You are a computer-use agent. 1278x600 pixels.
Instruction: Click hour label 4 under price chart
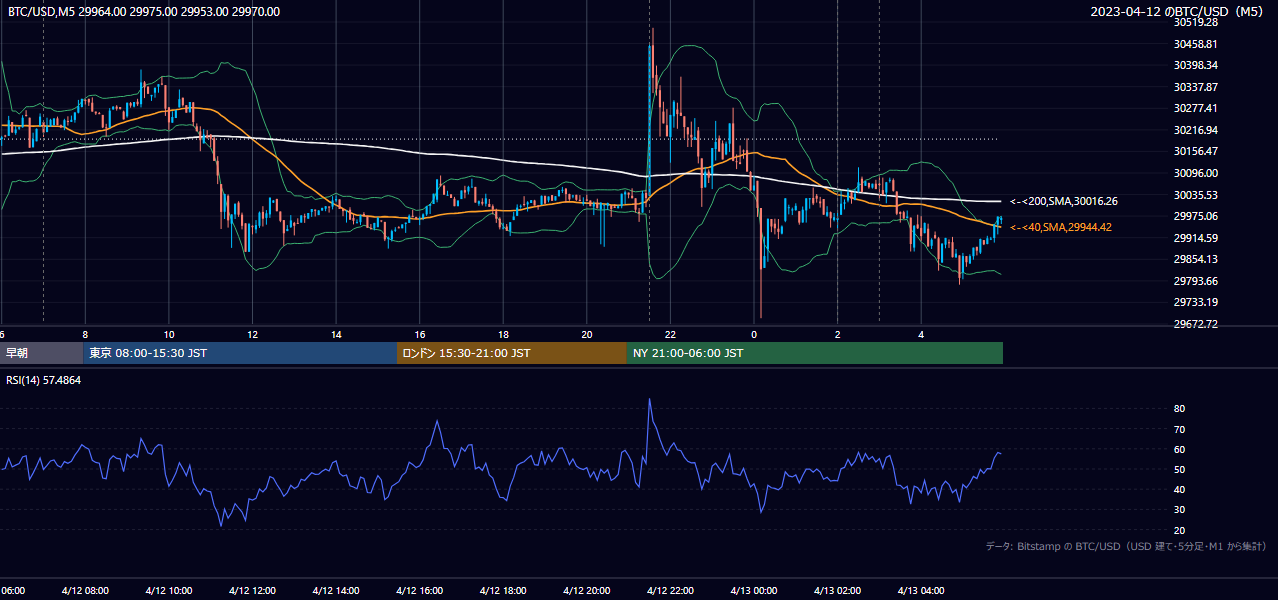[922, 335]
